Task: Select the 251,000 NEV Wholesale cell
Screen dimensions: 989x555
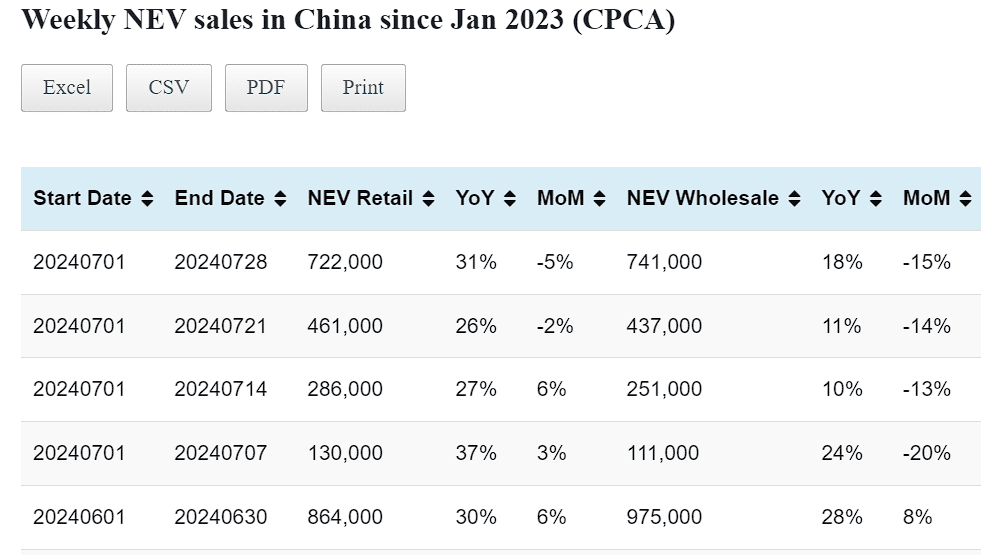Action: coord(664,389)
